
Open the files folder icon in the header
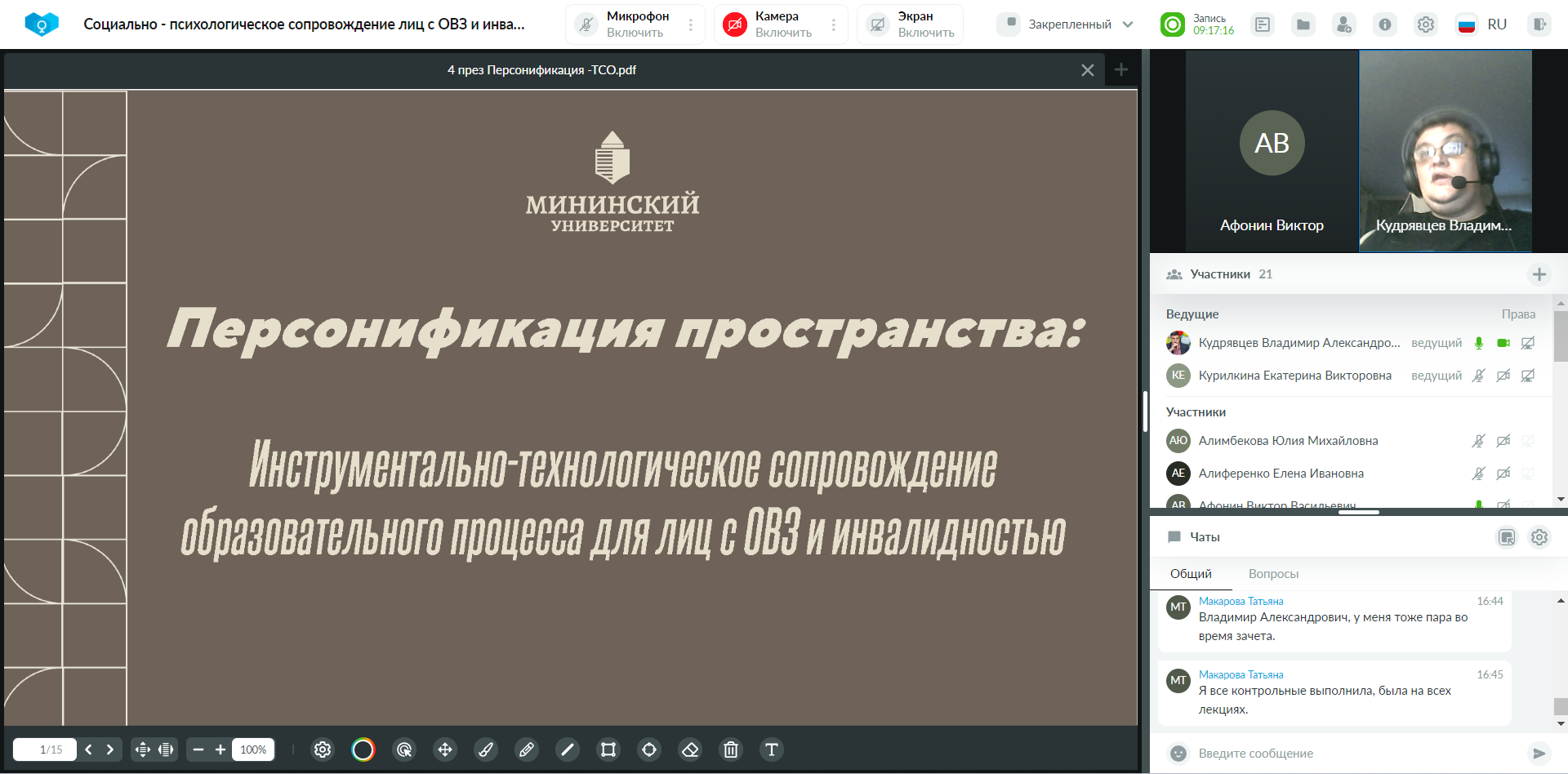(1303, 24)
